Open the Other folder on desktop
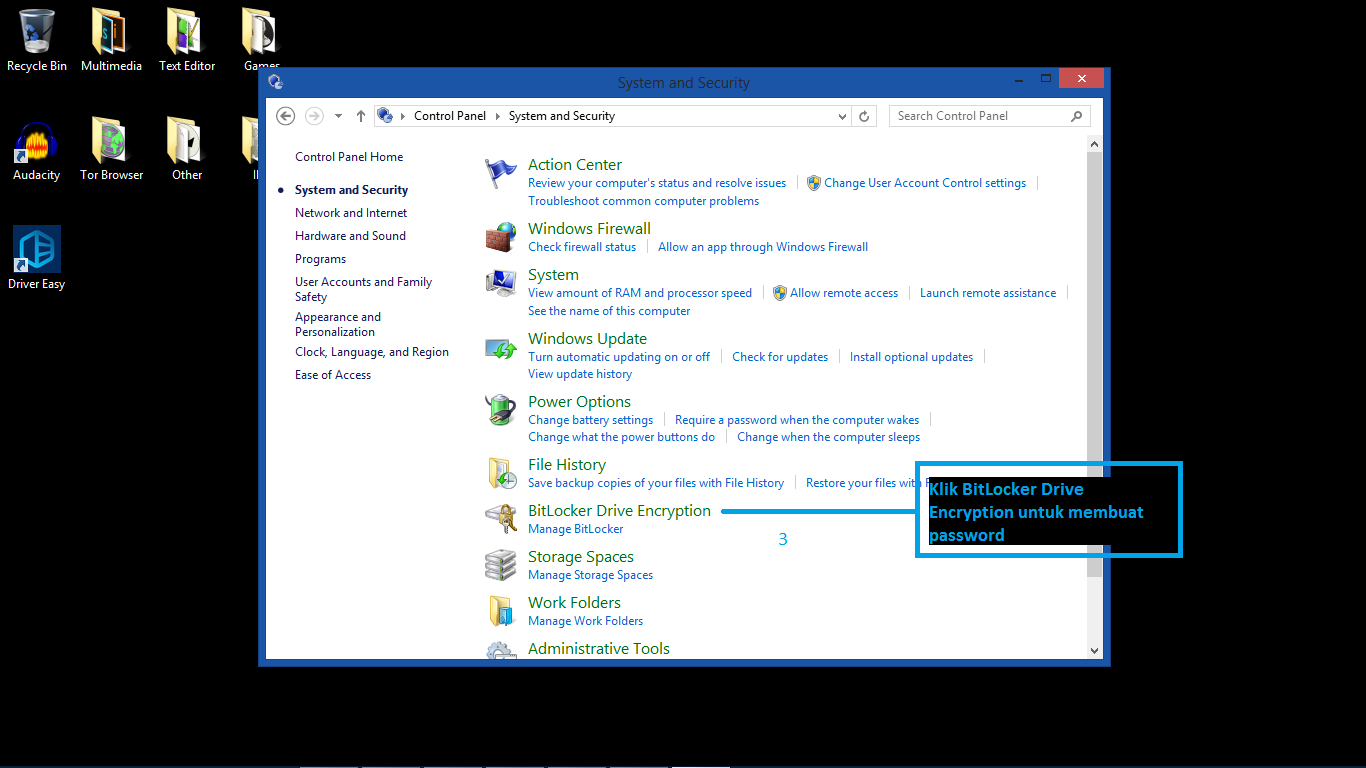This screenshot has width=1366, height=768. (x=187, y=150)
